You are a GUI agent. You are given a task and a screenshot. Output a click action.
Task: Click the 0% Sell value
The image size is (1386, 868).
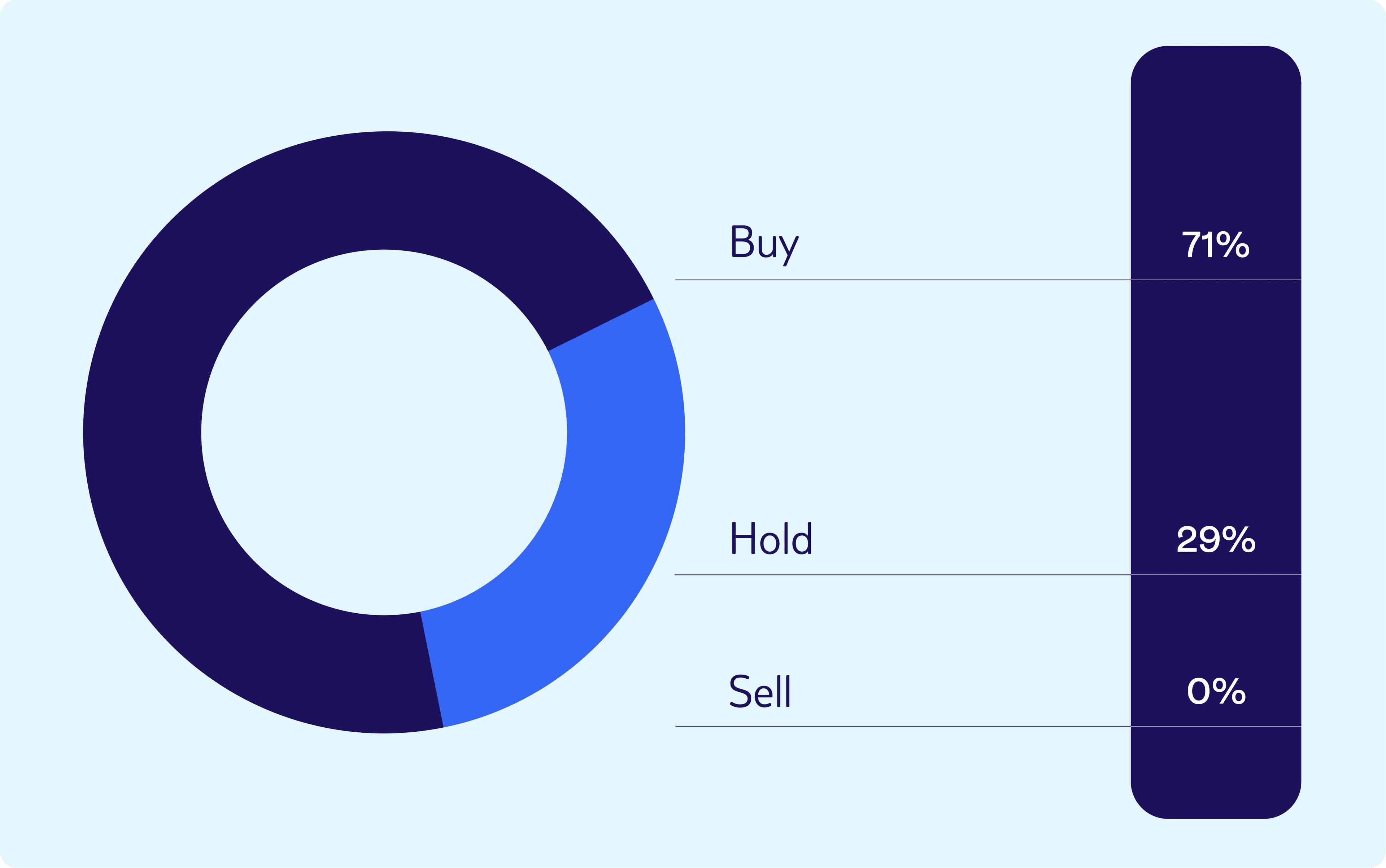pos(1215,691)
